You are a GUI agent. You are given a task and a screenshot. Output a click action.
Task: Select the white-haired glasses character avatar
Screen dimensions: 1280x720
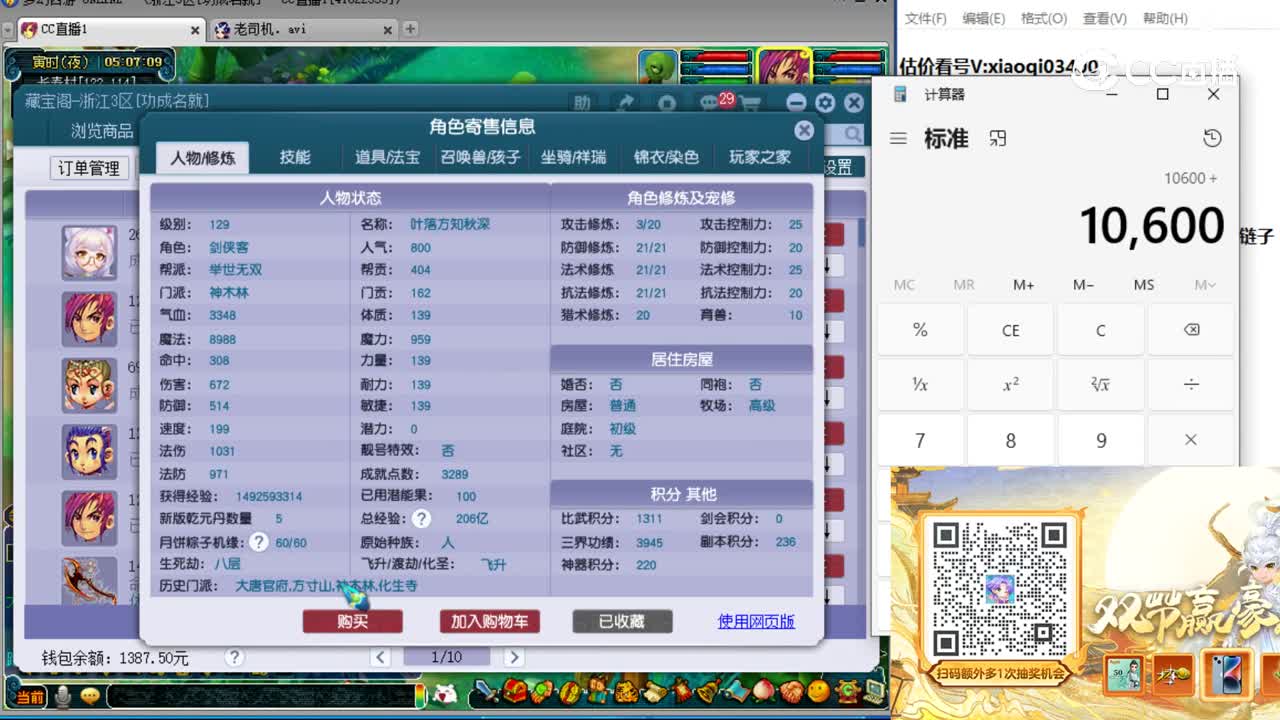[x=90, y=252]
